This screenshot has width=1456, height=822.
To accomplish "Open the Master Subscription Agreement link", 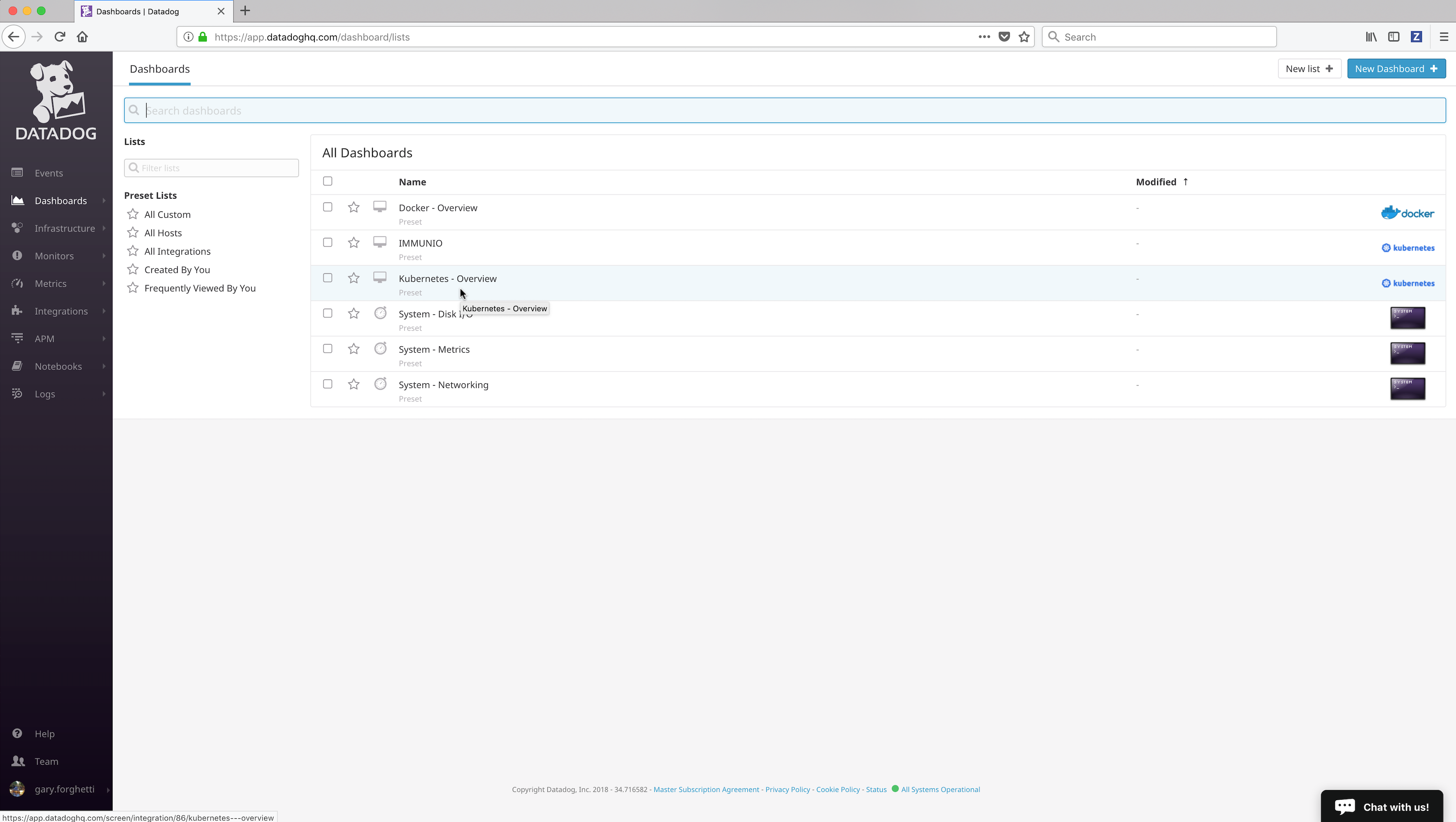I will (706, 790).
